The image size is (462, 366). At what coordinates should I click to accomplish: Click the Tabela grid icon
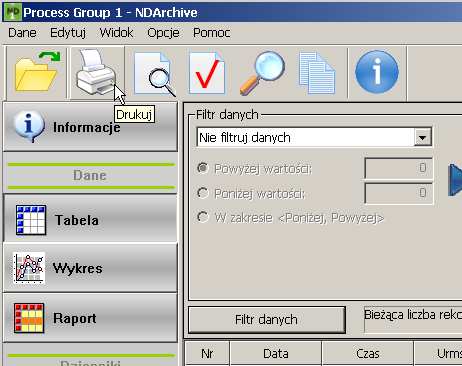point(31,220)
